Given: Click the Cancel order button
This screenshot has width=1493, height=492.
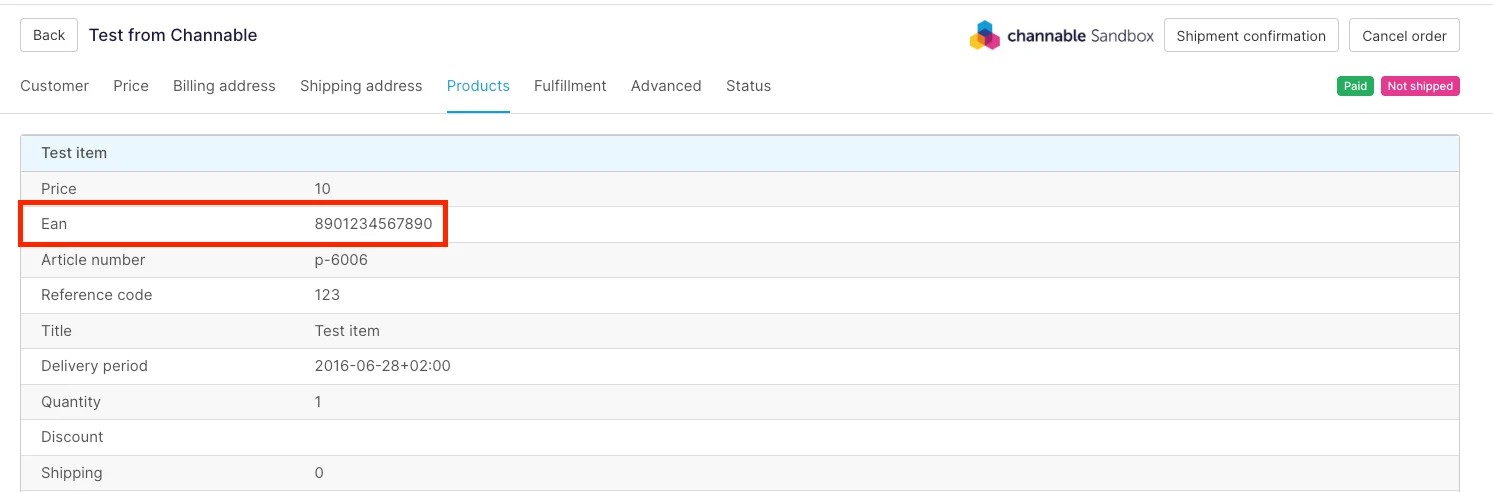Looking at the screenshot, I should tap(1404, 36).
